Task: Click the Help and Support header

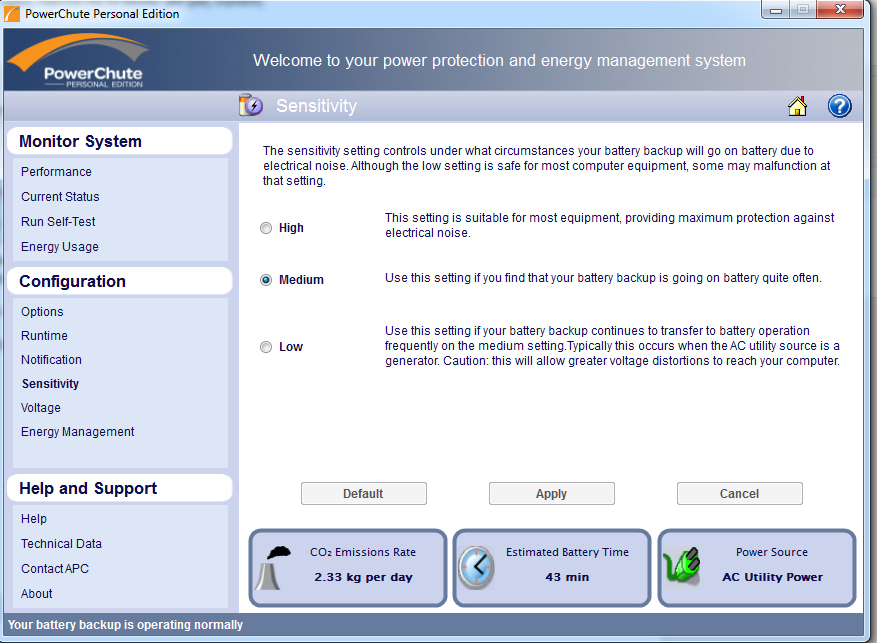Action: point(120,489)
